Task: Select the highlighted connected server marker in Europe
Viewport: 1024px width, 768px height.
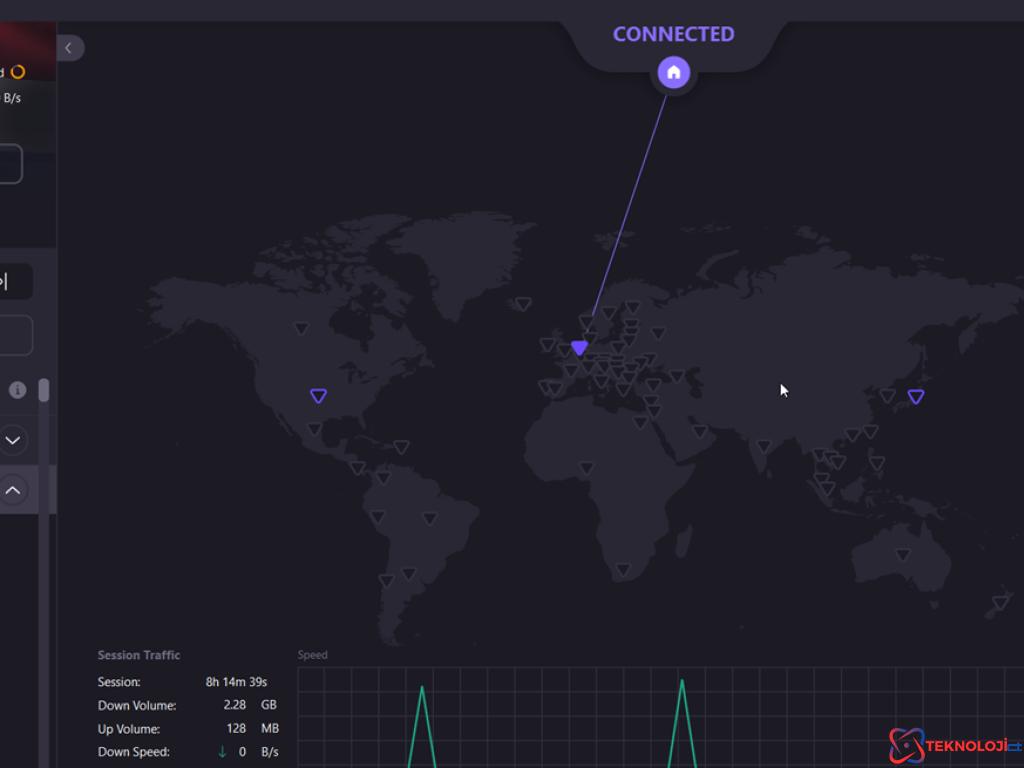Action: click(x=579, y=347)
